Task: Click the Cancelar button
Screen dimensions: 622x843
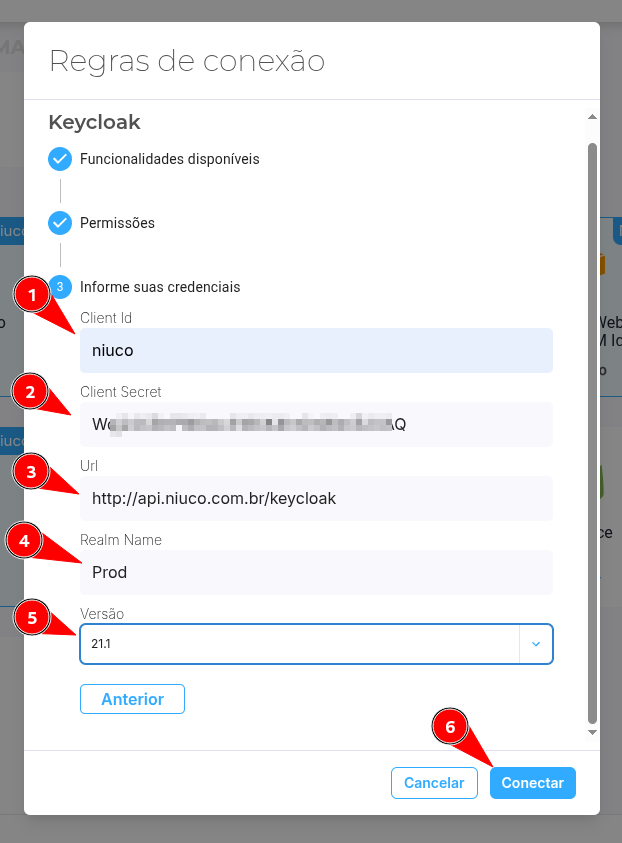Action: pyautogui.click(x=434, y=783)
